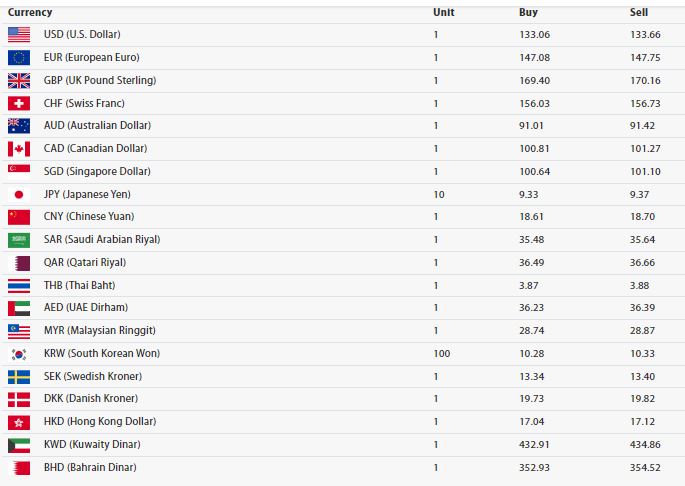Click the United States flag icon
The width and height of the screenshot is (685, 486).
click(19, 35)
